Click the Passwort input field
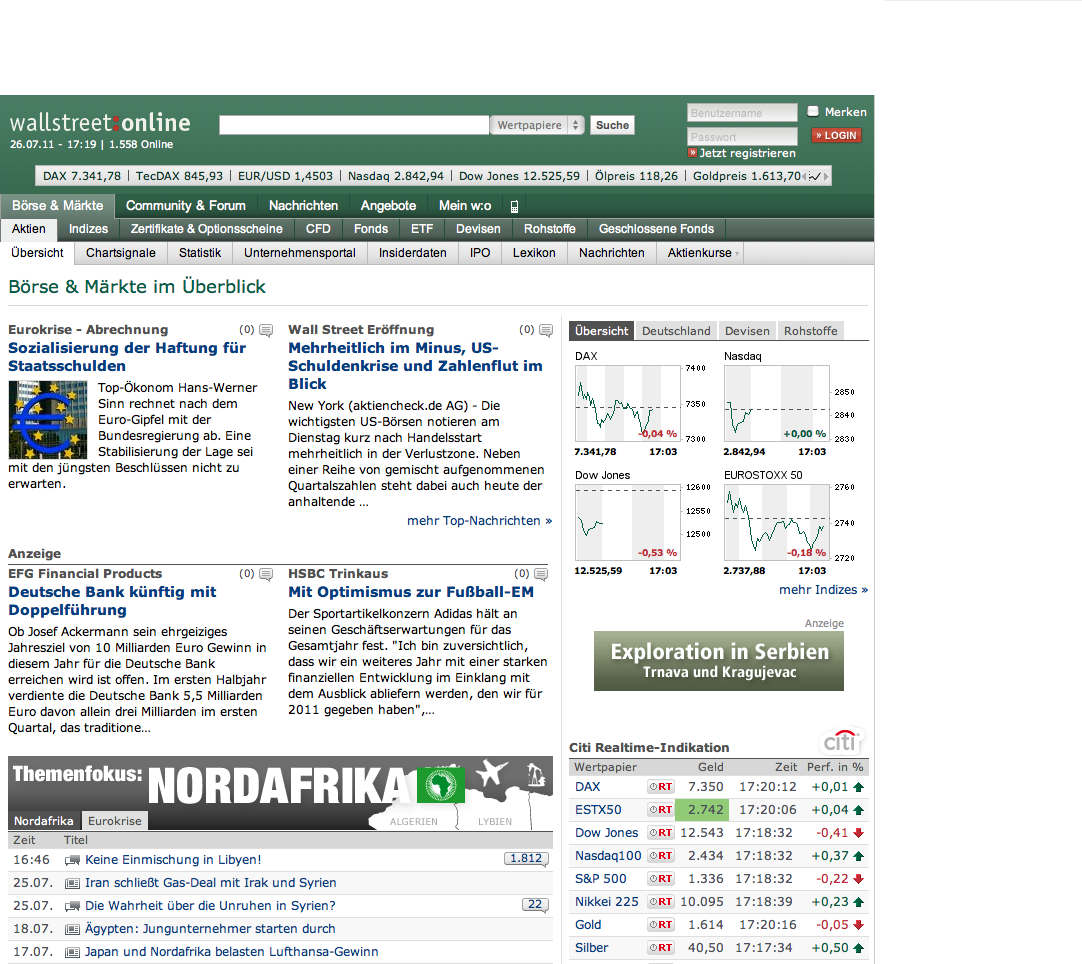This screenshot has width=1082, height=964. pos(742,137)
